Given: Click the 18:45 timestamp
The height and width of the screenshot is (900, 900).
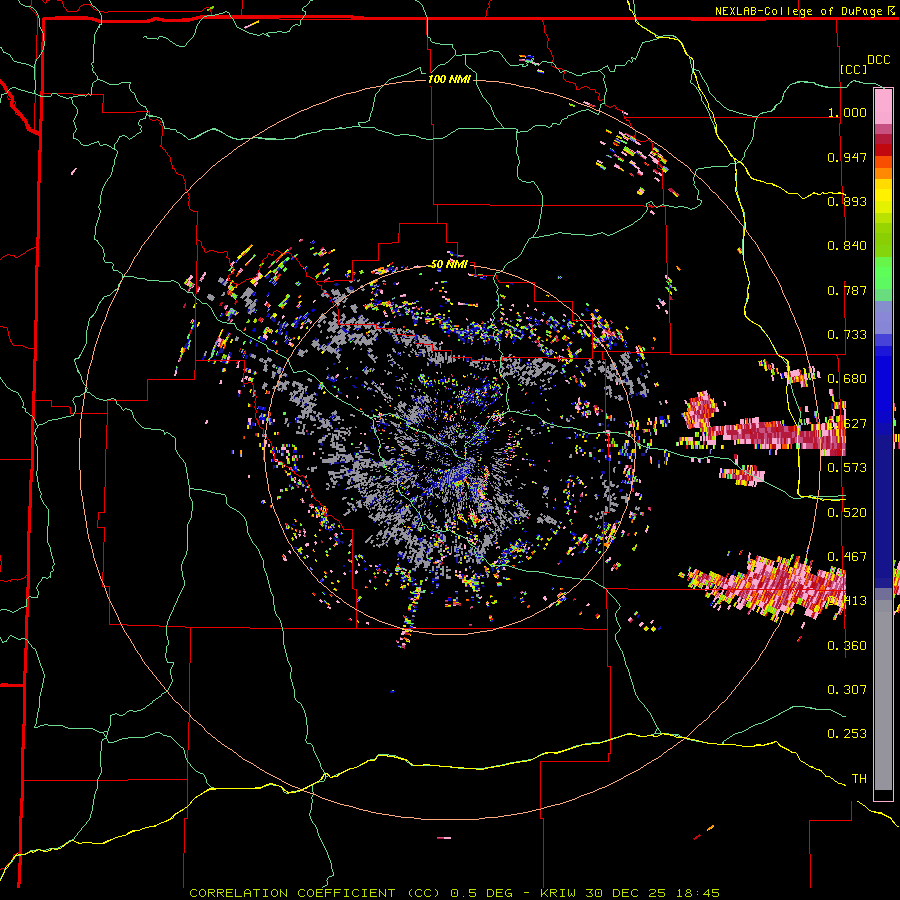Looking at the screenshot, I should (x=696, y=893).
